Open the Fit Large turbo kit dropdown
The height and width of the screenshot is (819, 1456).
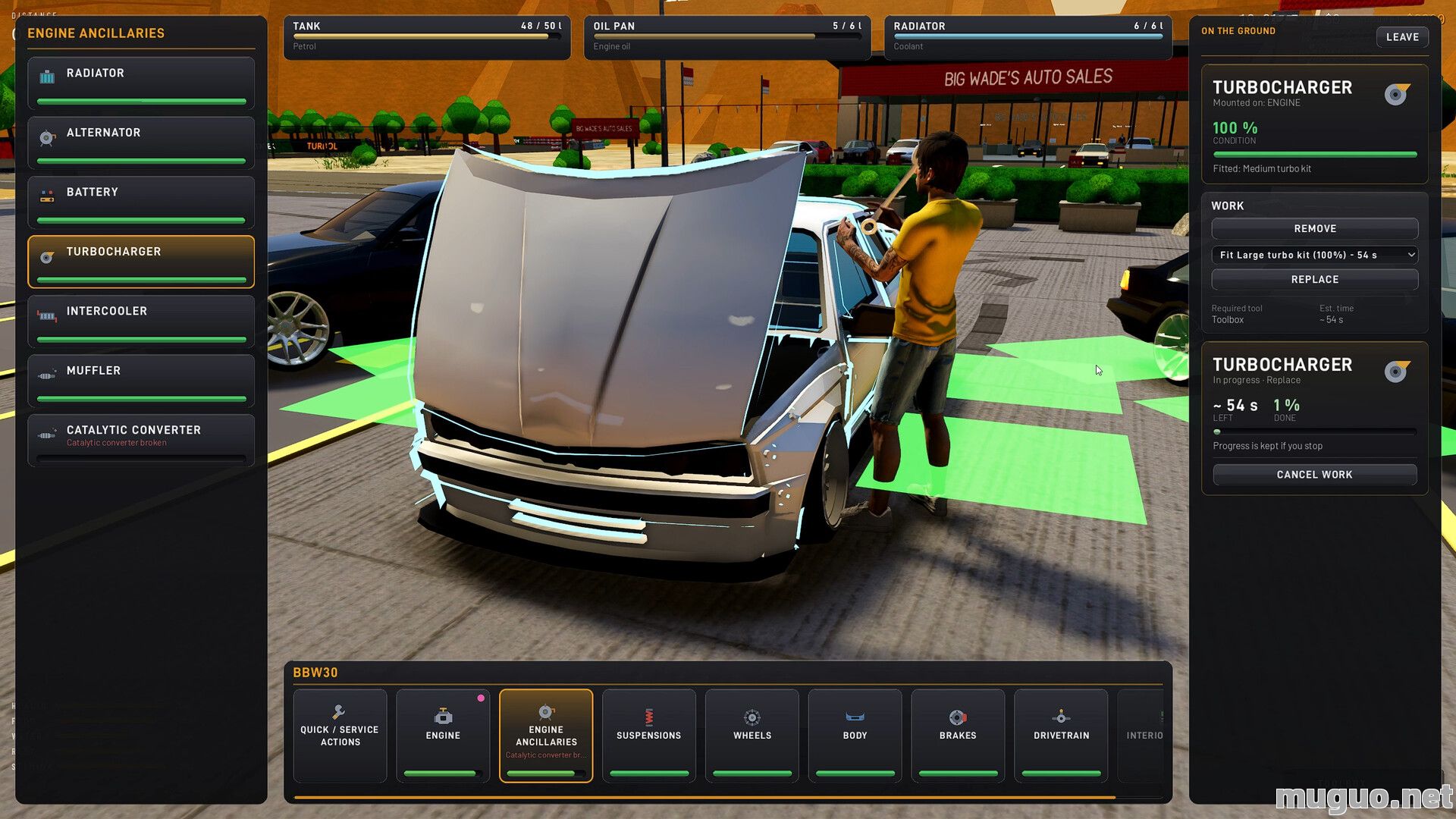1315,255
